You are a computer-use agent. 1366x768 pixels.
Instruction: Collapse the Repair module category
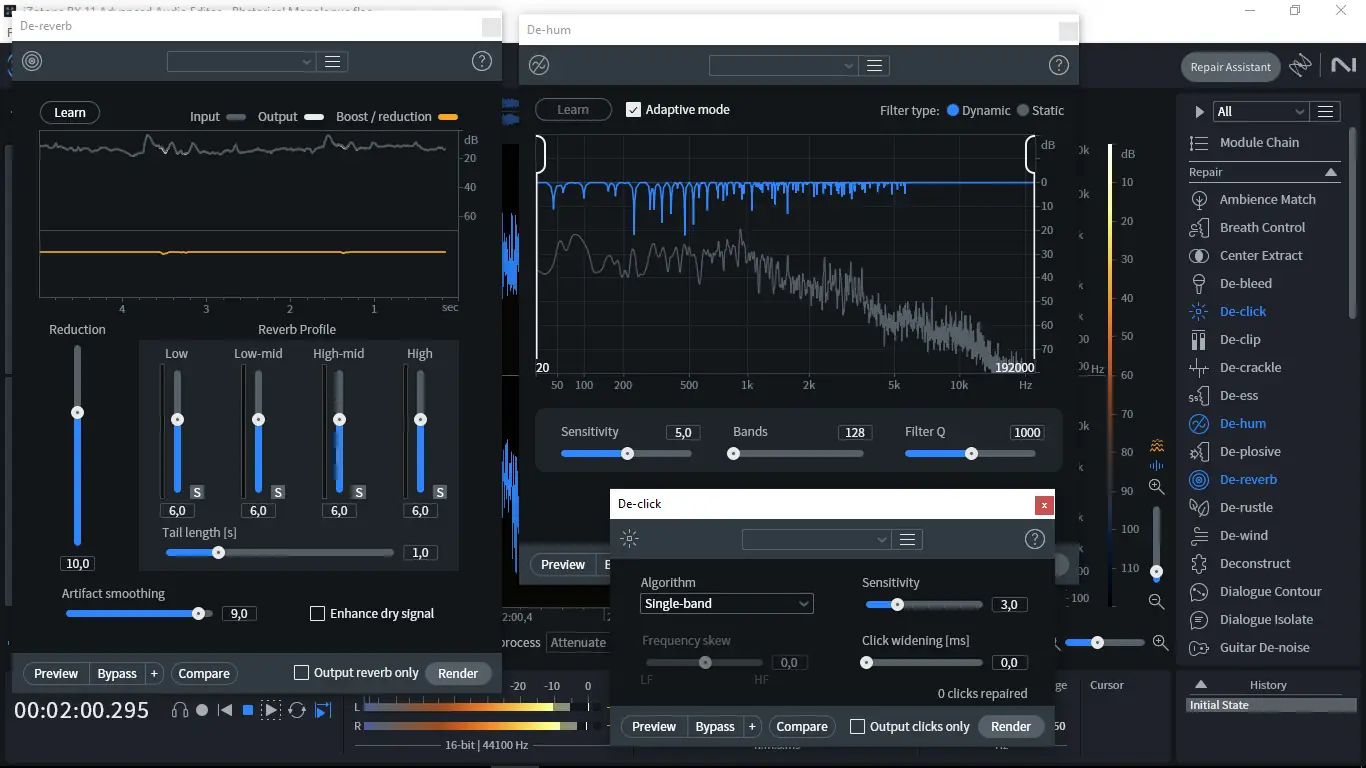1331,172
